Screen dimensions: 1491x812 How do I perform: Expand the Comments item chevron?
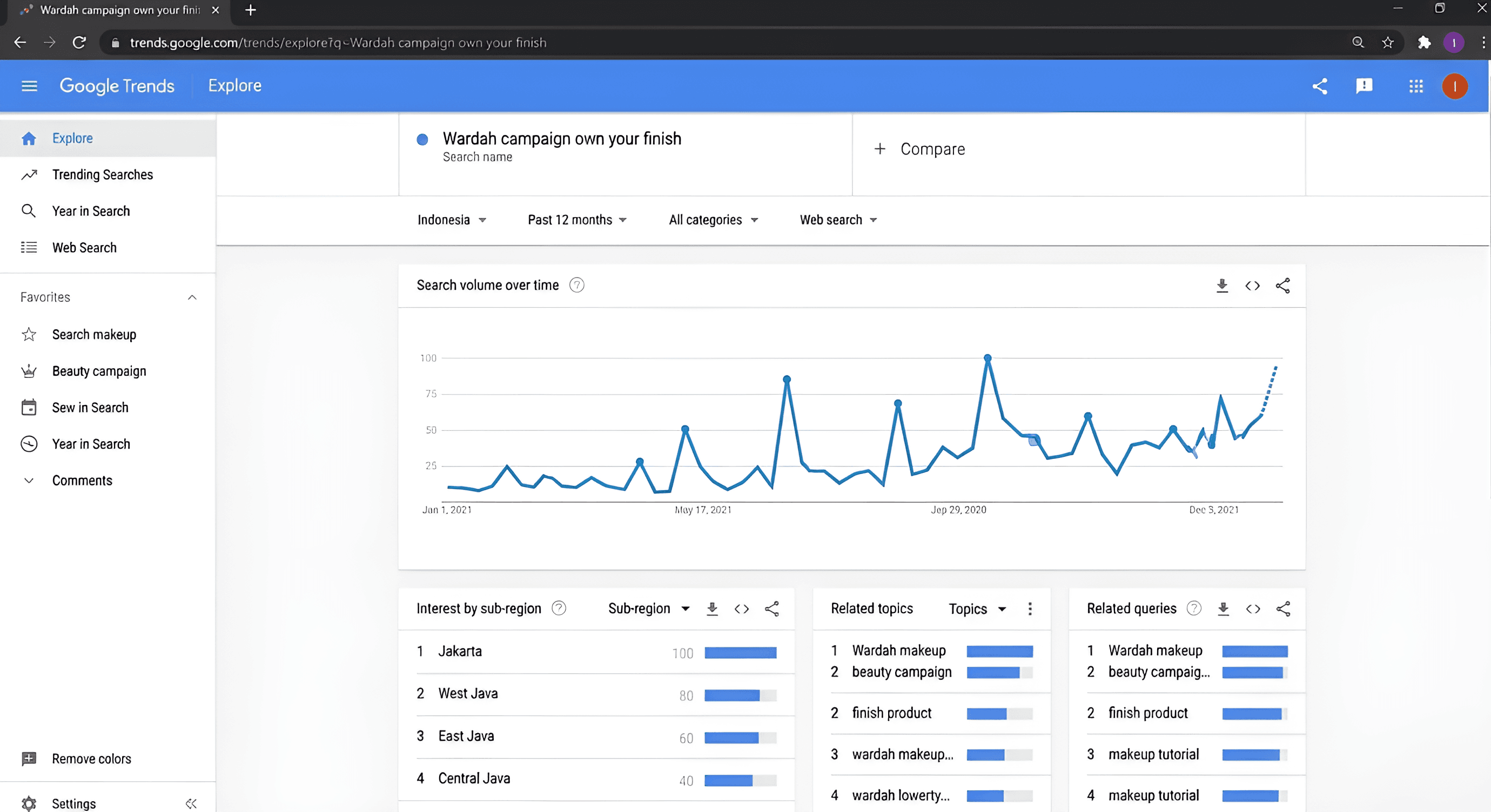point(28,481)
